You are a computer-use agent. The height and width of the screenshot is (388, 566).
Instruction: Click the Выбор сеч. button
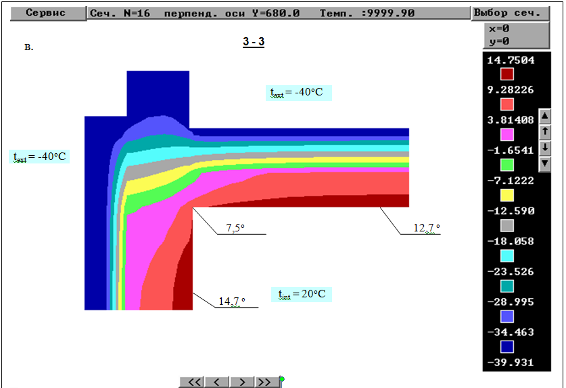510,13
